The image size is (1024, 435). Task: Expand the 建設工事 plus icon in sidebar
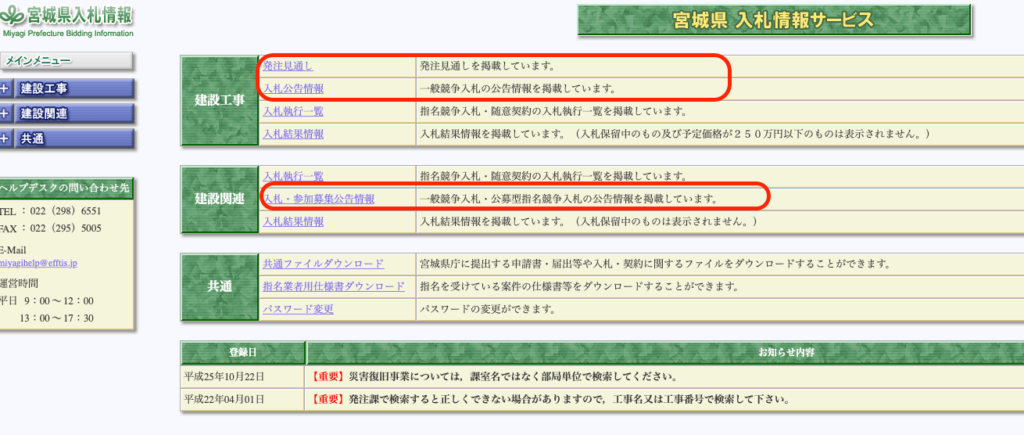pos(5,89)
